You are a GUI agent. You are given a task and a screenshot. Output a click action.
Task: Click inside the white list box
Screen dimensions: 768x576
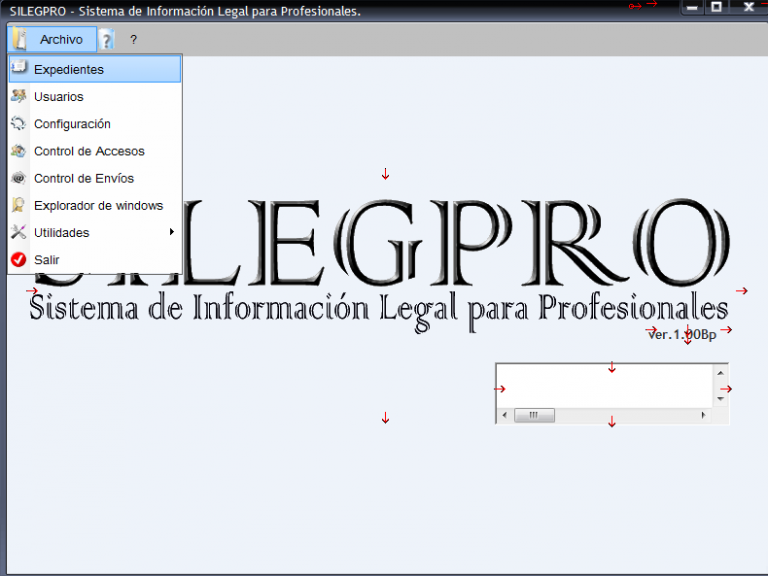pos(605,386)
